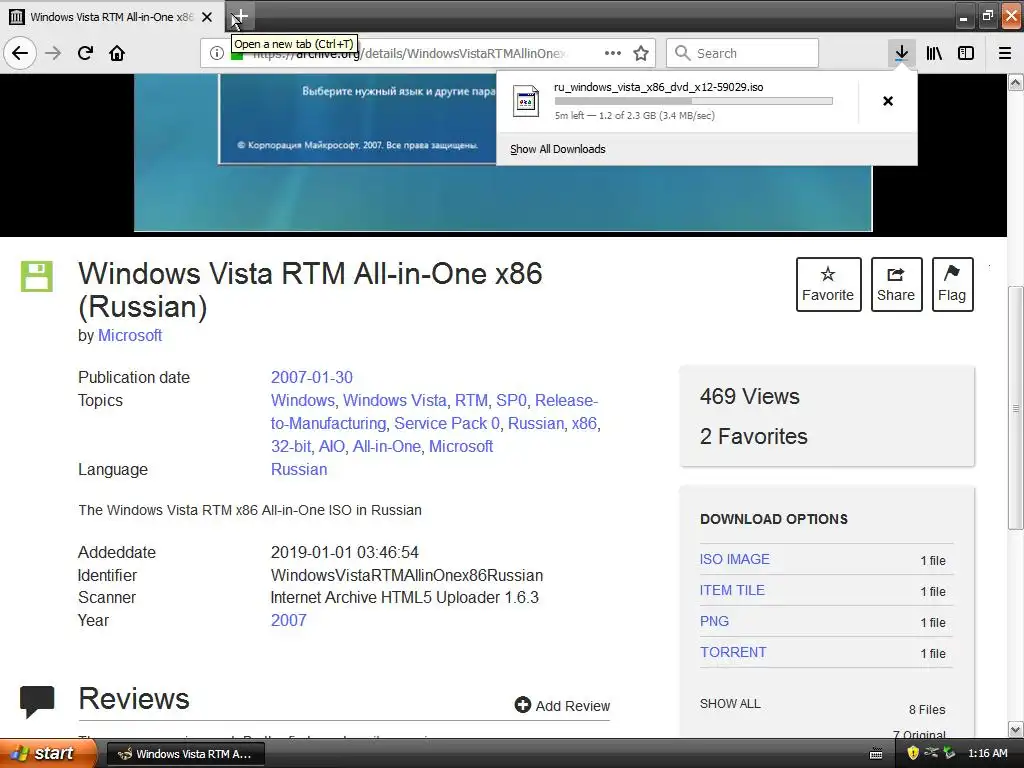Open the Year 2007 link

pyautogui.click(x=289, y=620)
